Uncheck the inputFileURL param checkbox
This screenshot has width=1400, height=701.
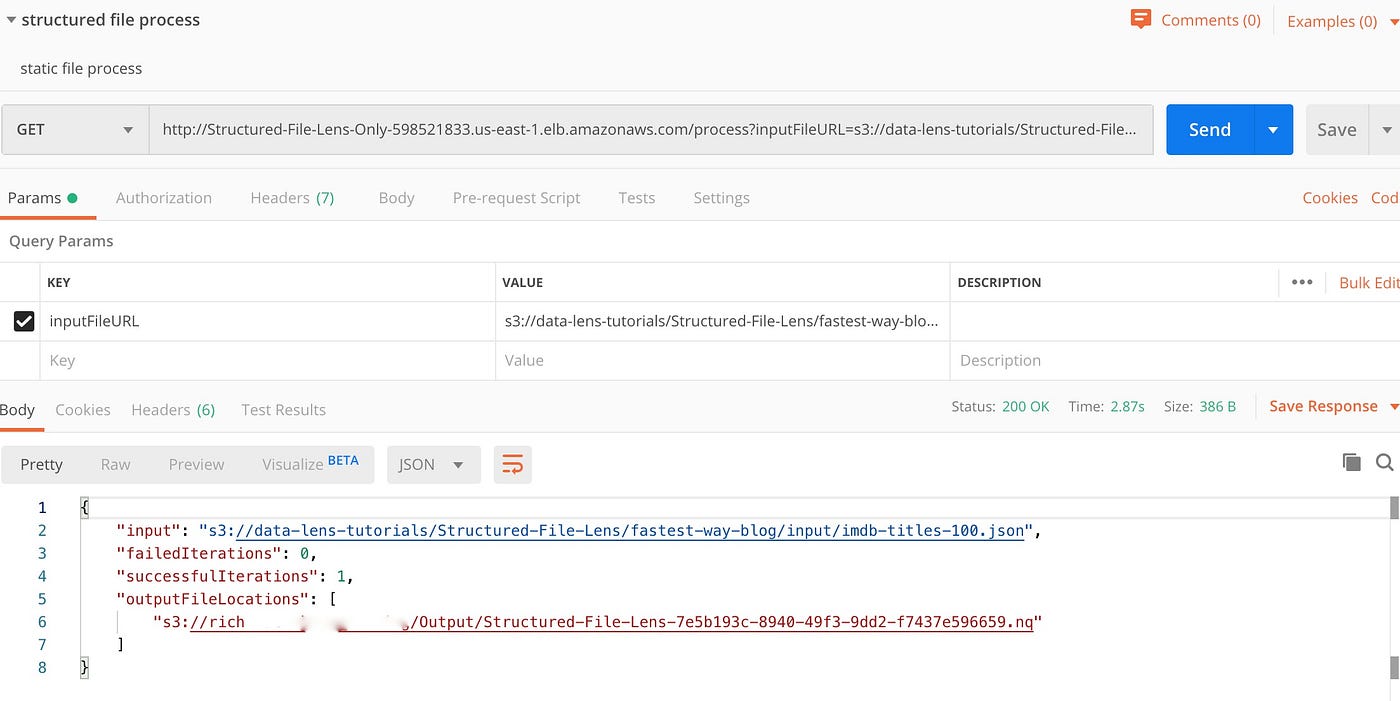(x=24, y=321)
